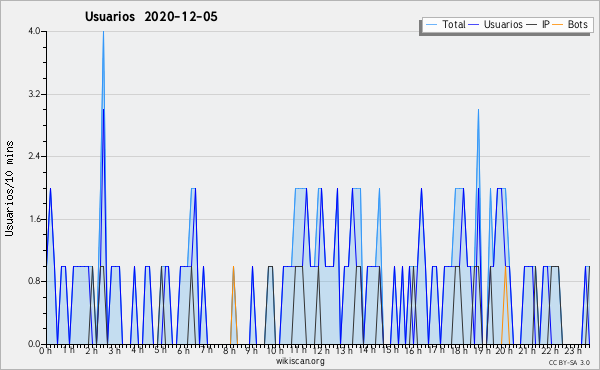Click the y-axis value 3.2

(x=34, y=94)
